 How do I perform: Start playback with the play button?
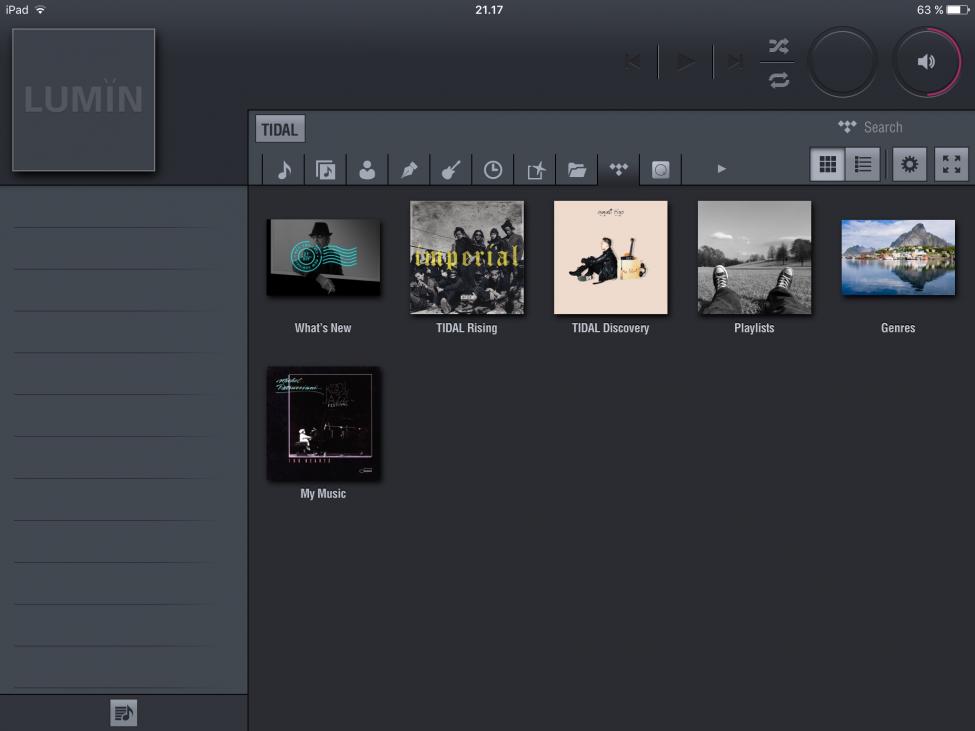686,61
